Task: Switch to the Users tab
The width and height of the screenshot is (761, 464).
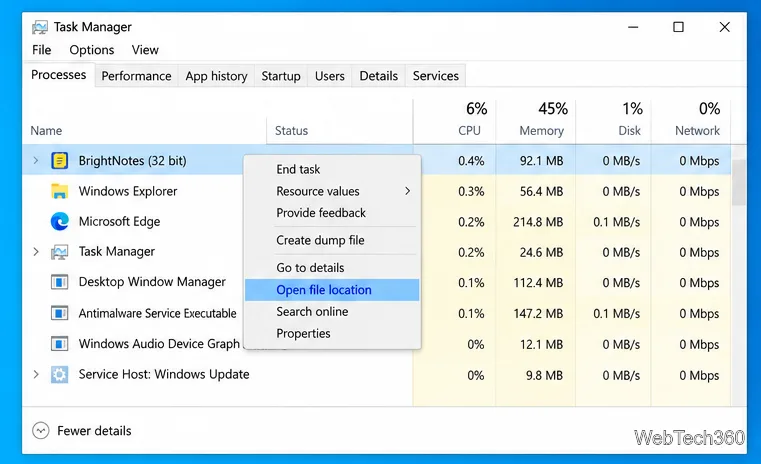Action: (x=330, y=76)
